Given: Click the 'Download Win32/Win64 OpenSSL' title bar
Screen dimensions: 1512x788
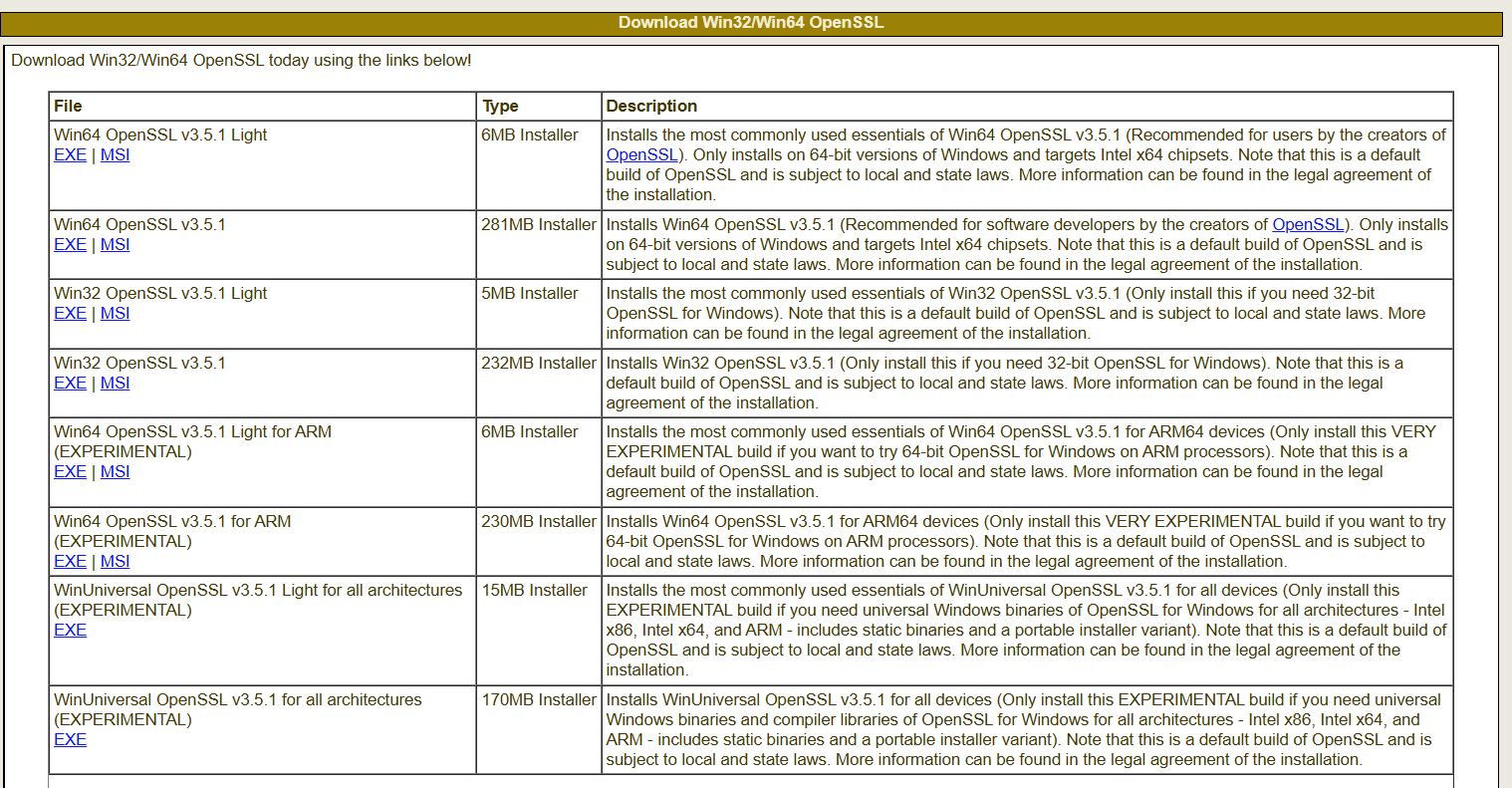Looking at the screenshot, I should [x=751, y=23].
